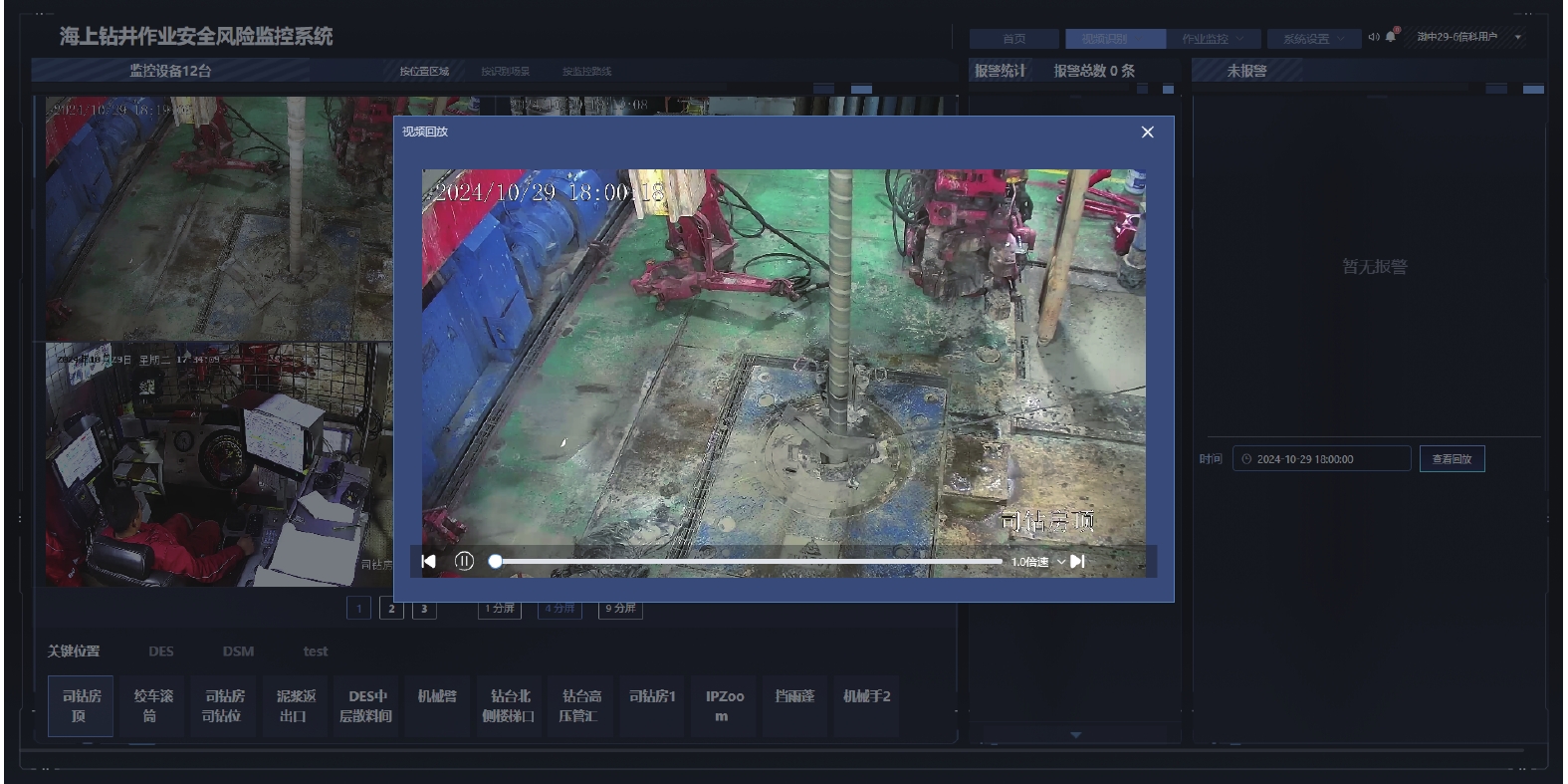Click the notification bell icon
The height and width of the screenshot is (784, 1568).
(x=1391, y=38)
